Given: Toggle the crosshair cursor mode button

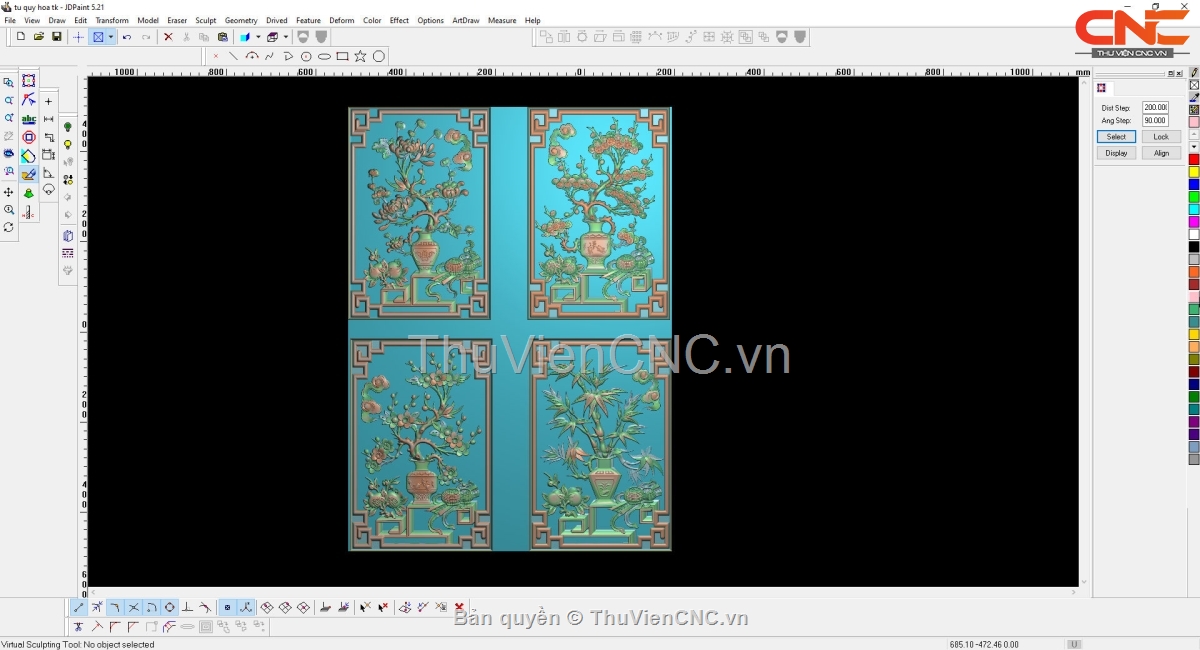Looking at the screenshot, I should click(78, 37).
